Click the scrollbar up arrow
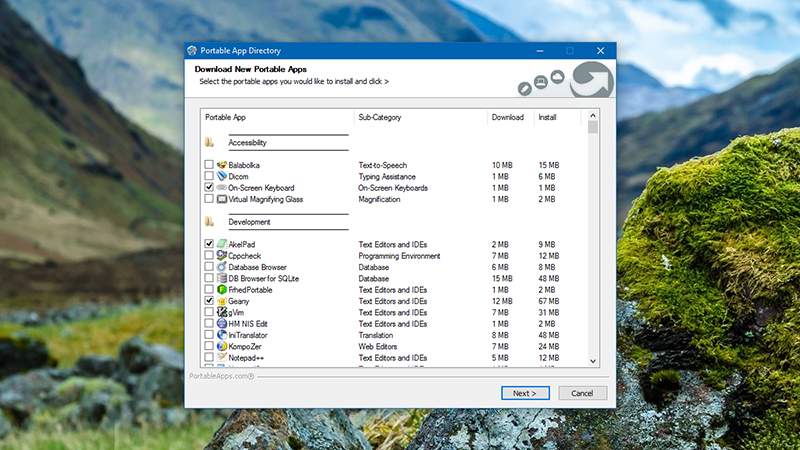The width and height of the screenshot is (800, 450). click(x=592, y=115)
